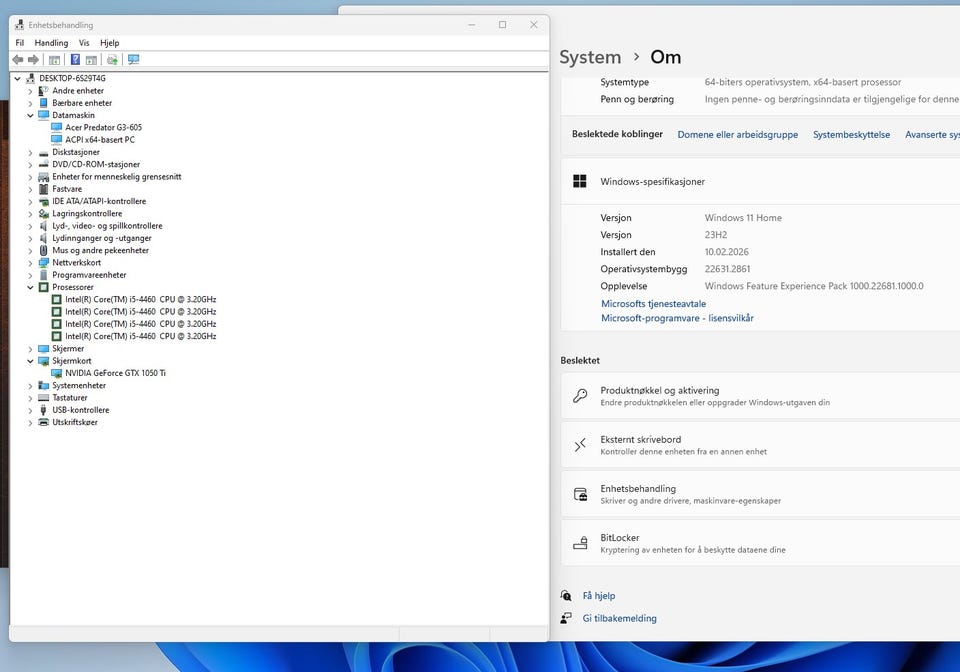Click the back arrow in Device Manager toolbar
This screenshot has width=960, height=672.
tap(18, 60)
